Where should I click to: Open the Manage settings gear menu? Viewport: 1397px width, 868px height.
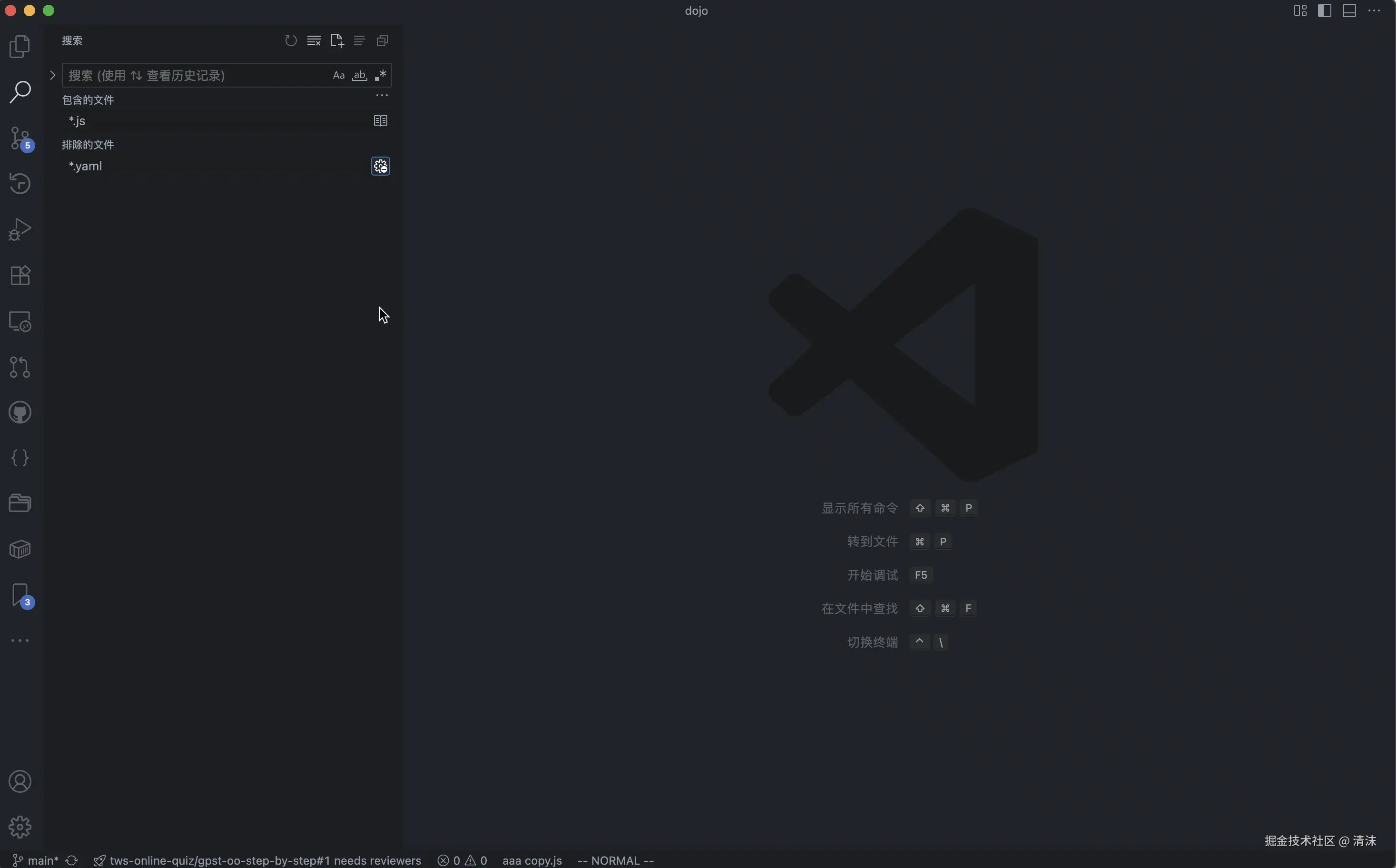20,827
